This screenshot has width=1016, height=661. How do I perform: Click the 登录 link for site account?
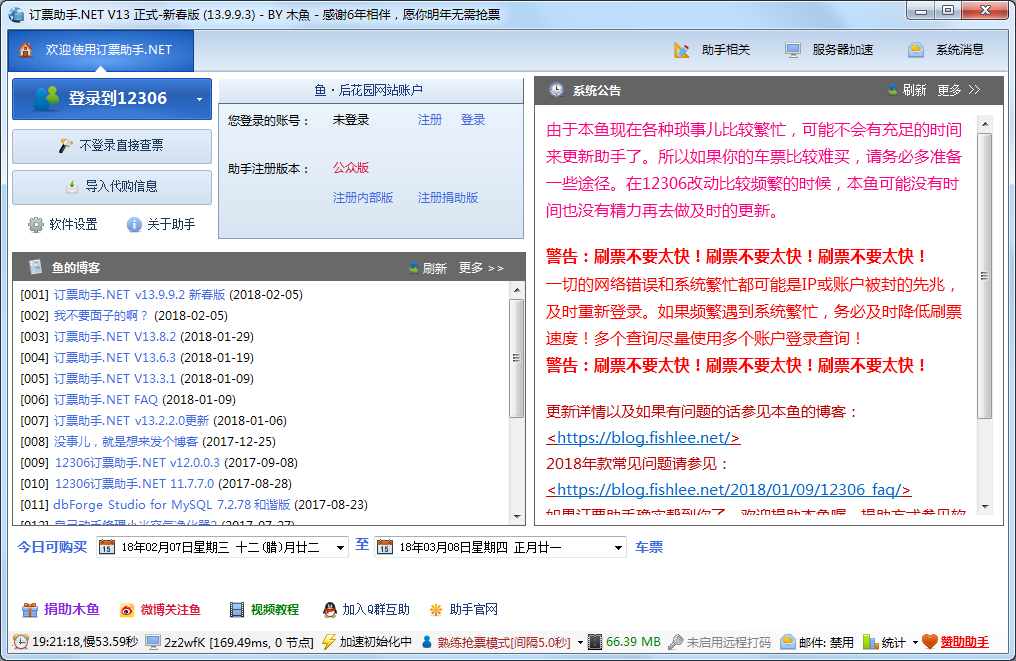click(x=473, y=120)
